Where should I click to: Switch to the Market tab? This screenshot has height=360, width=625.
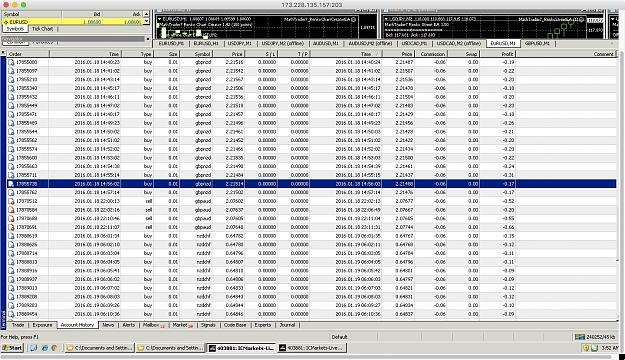[x=182, y=325]
